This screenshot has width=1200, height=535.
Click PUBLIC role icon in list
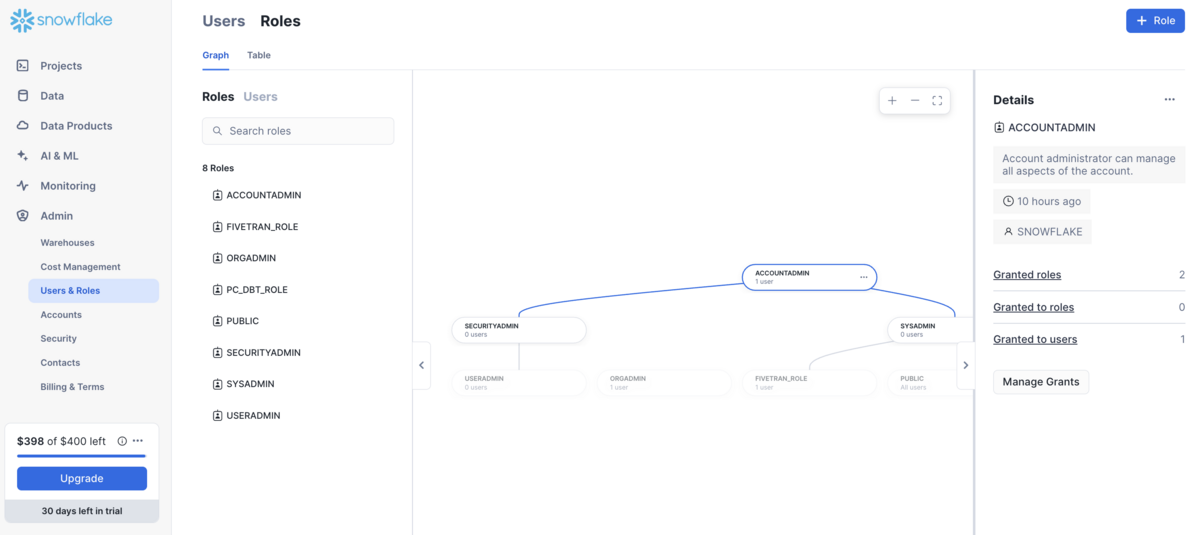(217, 321)
